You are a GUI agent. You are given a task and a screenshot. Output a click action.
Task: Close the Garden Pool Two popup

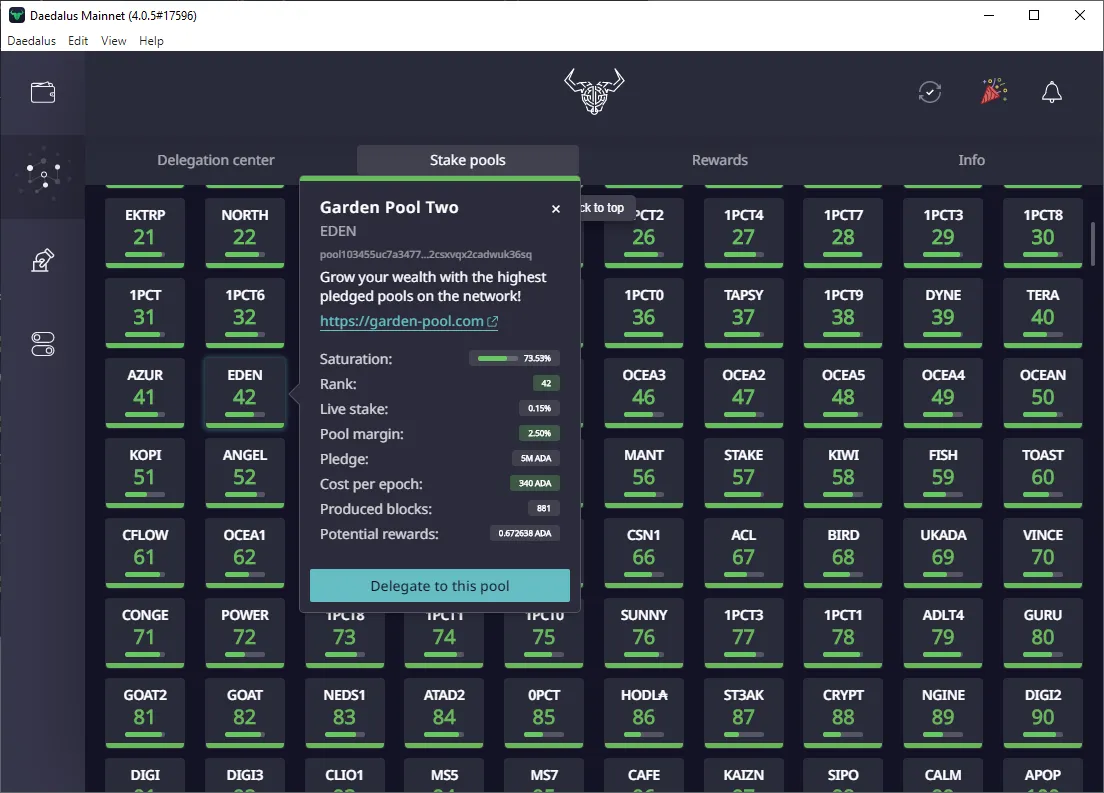pyautogui.click(x=556, y=208)
